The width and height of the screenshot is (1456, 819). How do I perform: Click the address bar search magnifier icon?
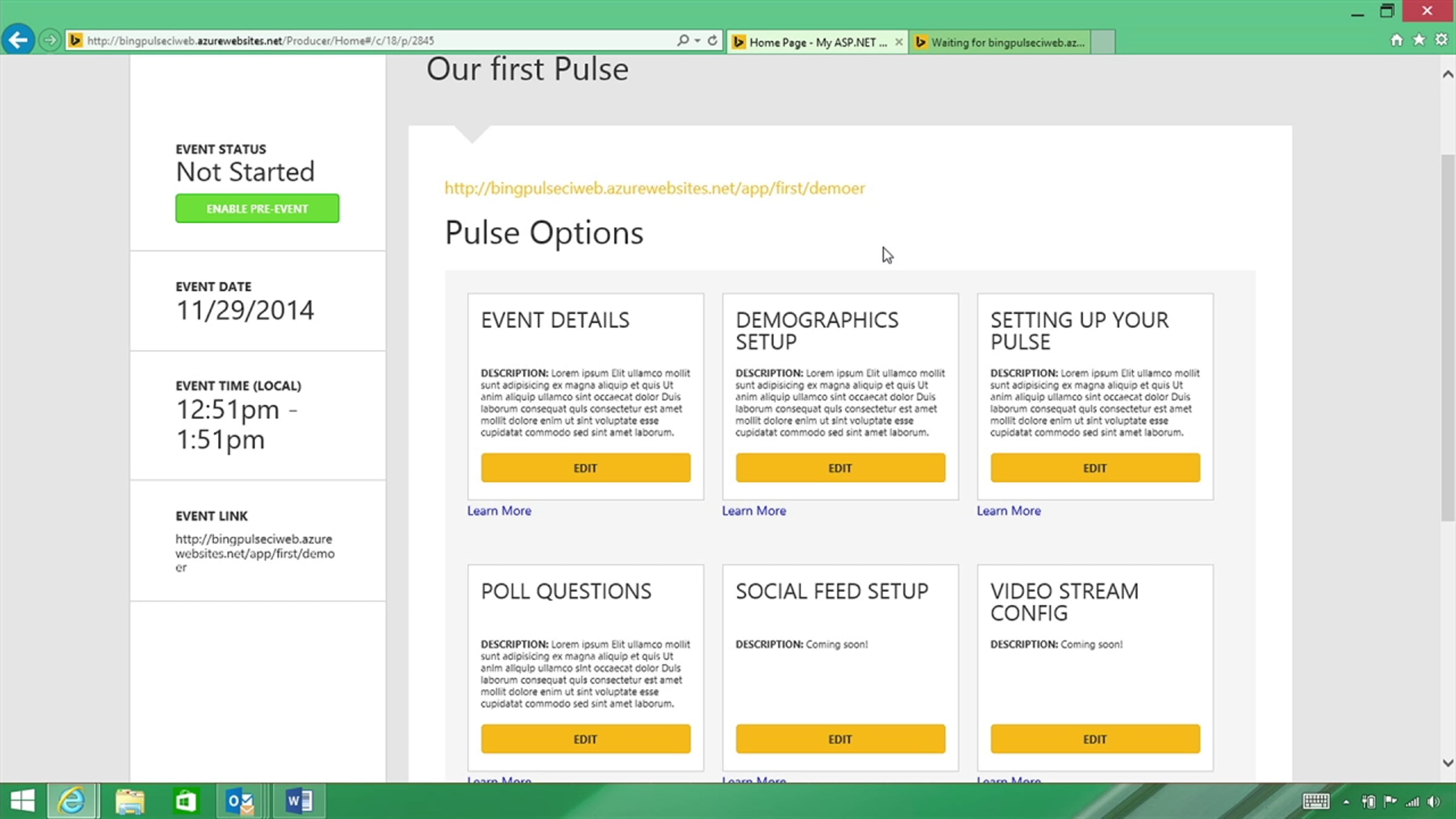pyautogui.click(x=682, y=40)
